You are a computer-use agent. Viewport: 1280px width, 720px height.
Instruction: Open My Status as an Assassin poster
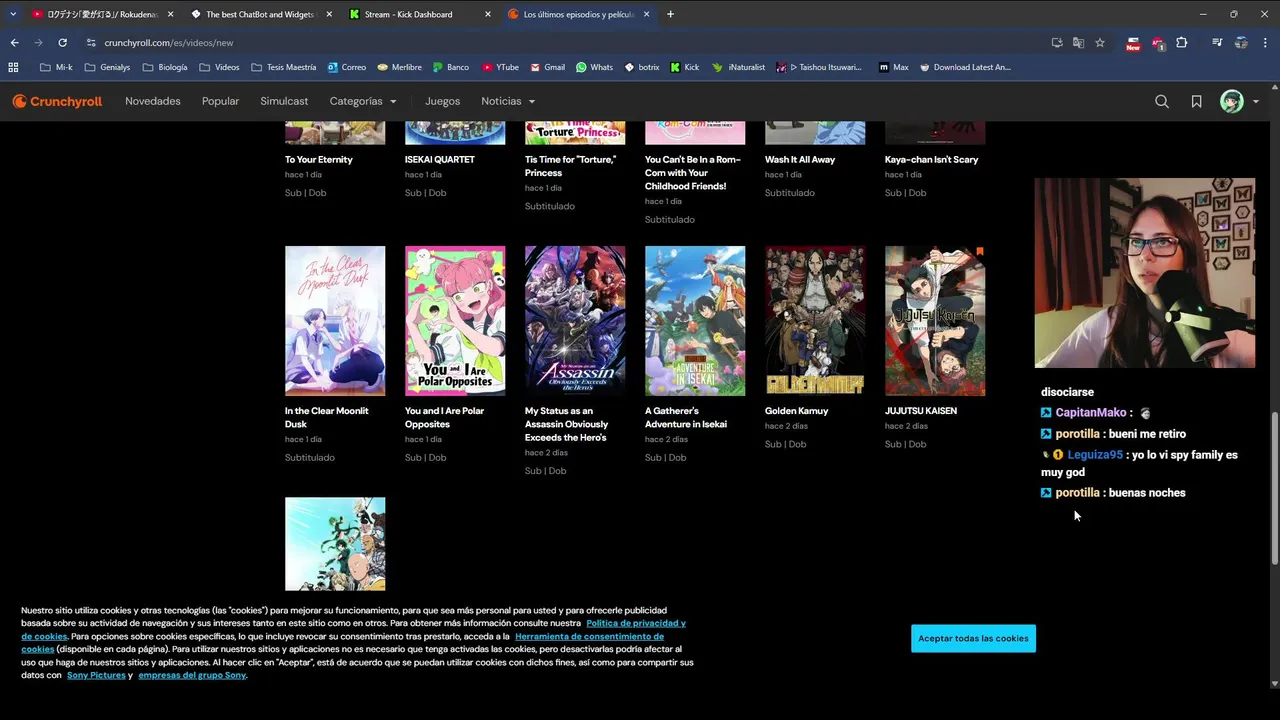(575, 321)
